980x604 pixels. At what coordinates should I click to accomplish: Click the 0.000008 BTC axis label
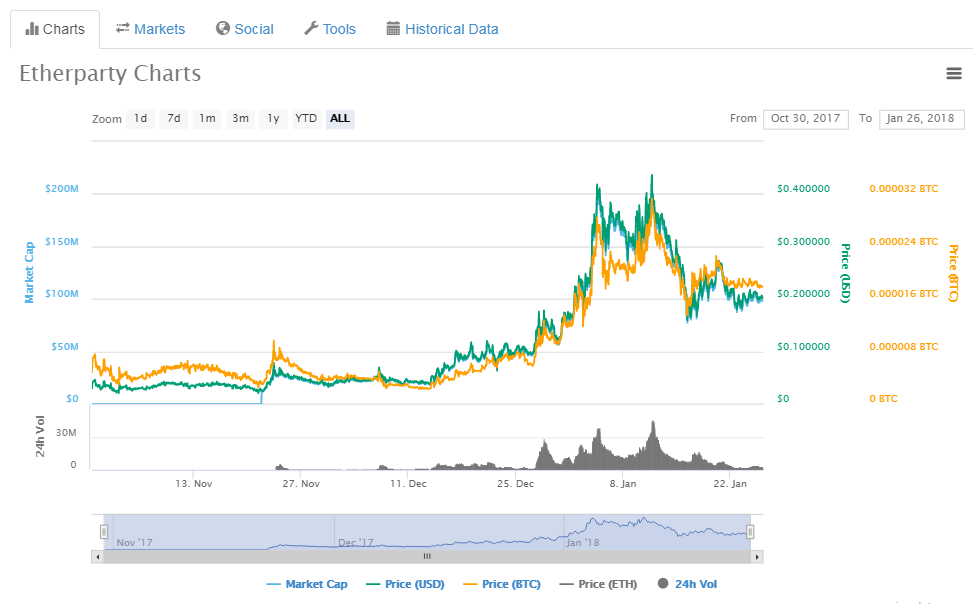904,347
